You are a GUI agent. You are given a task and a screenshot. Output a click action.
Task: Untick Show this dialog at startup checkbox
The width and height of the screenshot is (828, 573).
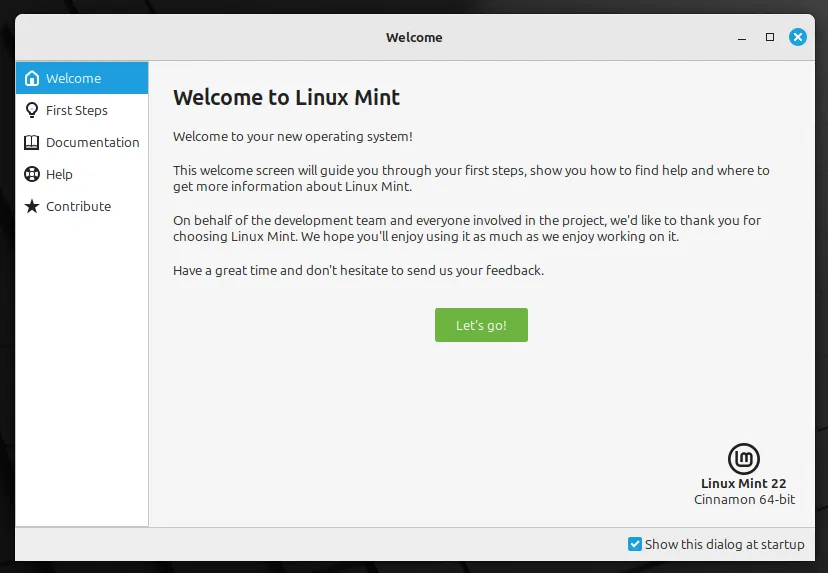point(635,544)
